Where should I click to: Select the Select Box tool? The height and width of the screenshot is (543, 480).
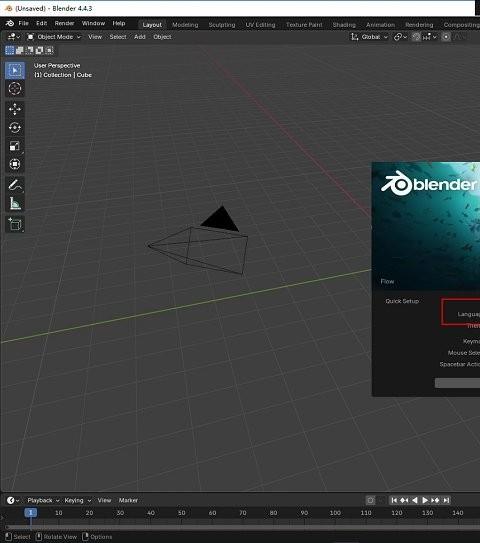click(x=15, y=70)
